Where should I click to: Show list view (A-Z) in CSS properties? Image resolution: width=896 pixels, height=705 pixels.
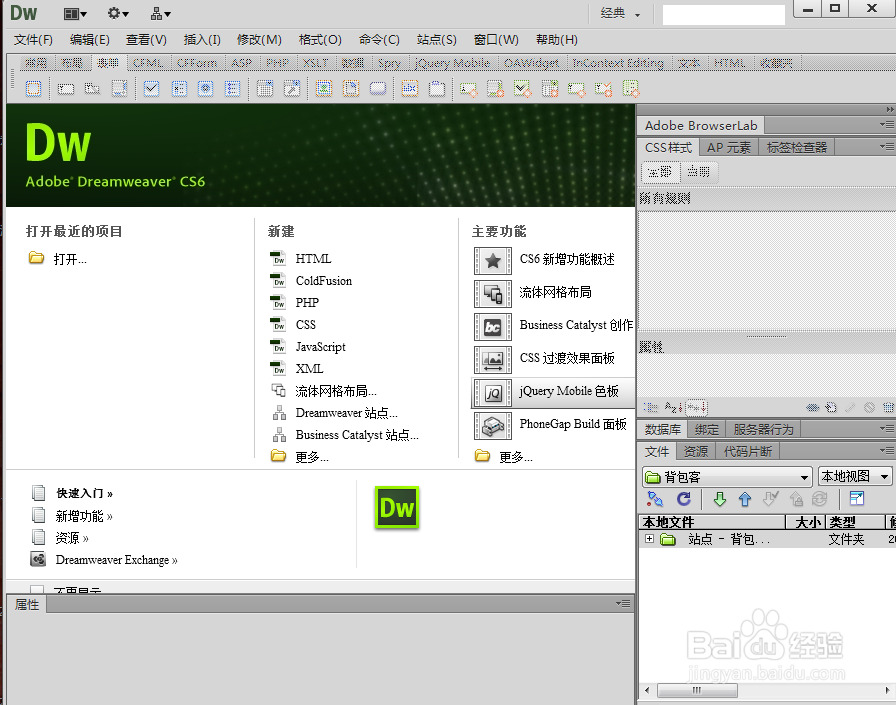click(673, 407)
